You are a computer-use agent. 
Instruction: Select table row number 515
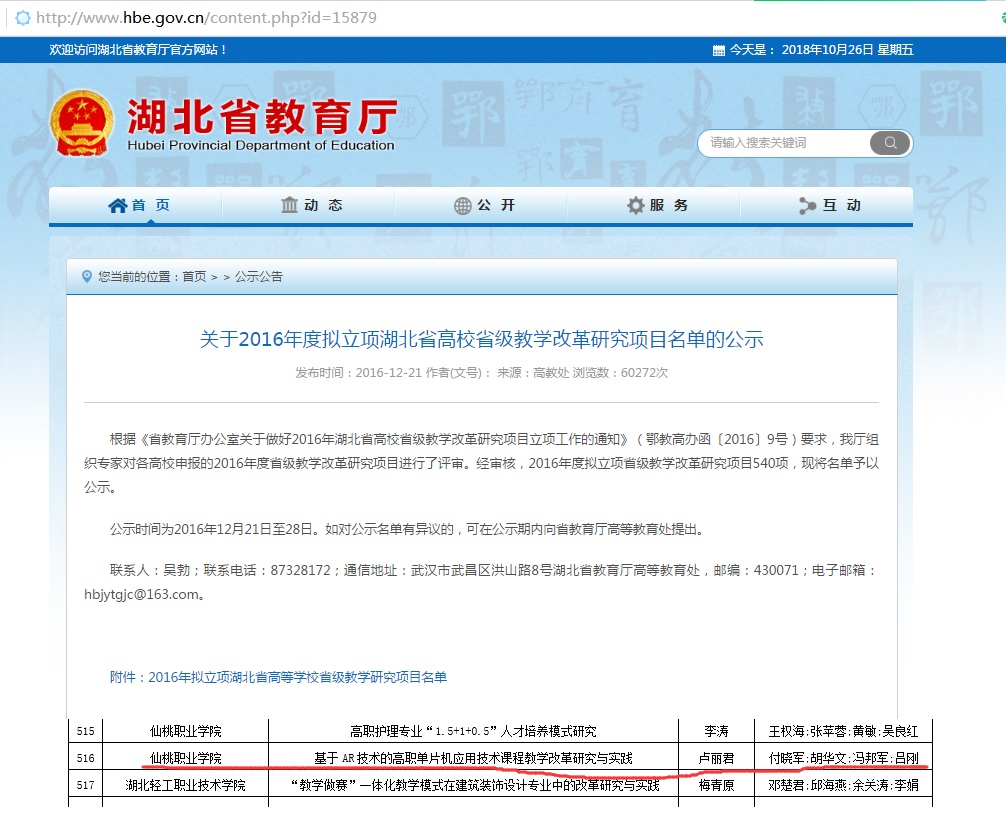pos(85,731)
